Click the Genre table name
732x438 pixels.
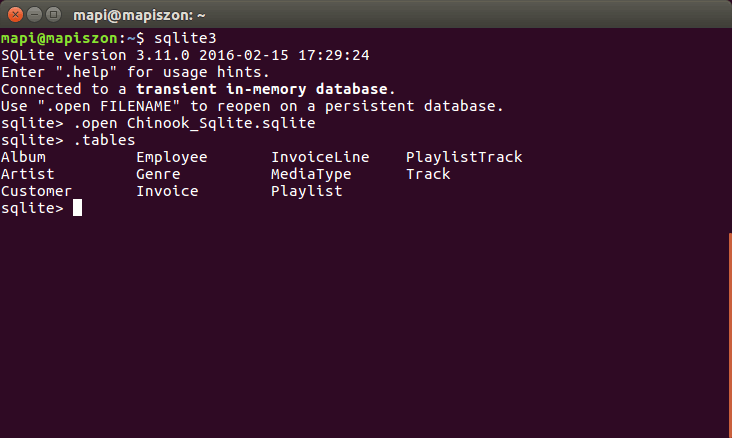coord(158,174)
